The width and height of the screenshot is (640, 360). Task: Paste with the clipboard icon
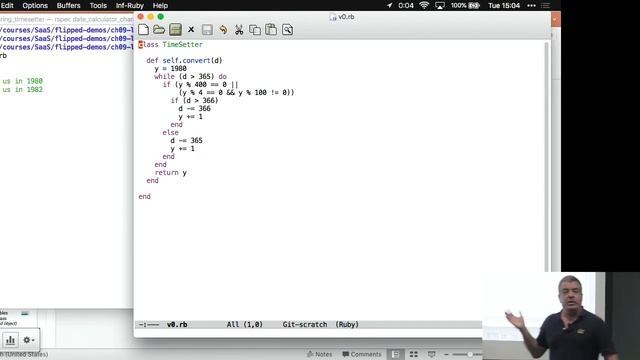pyautogui.click(x=271, y=29)
